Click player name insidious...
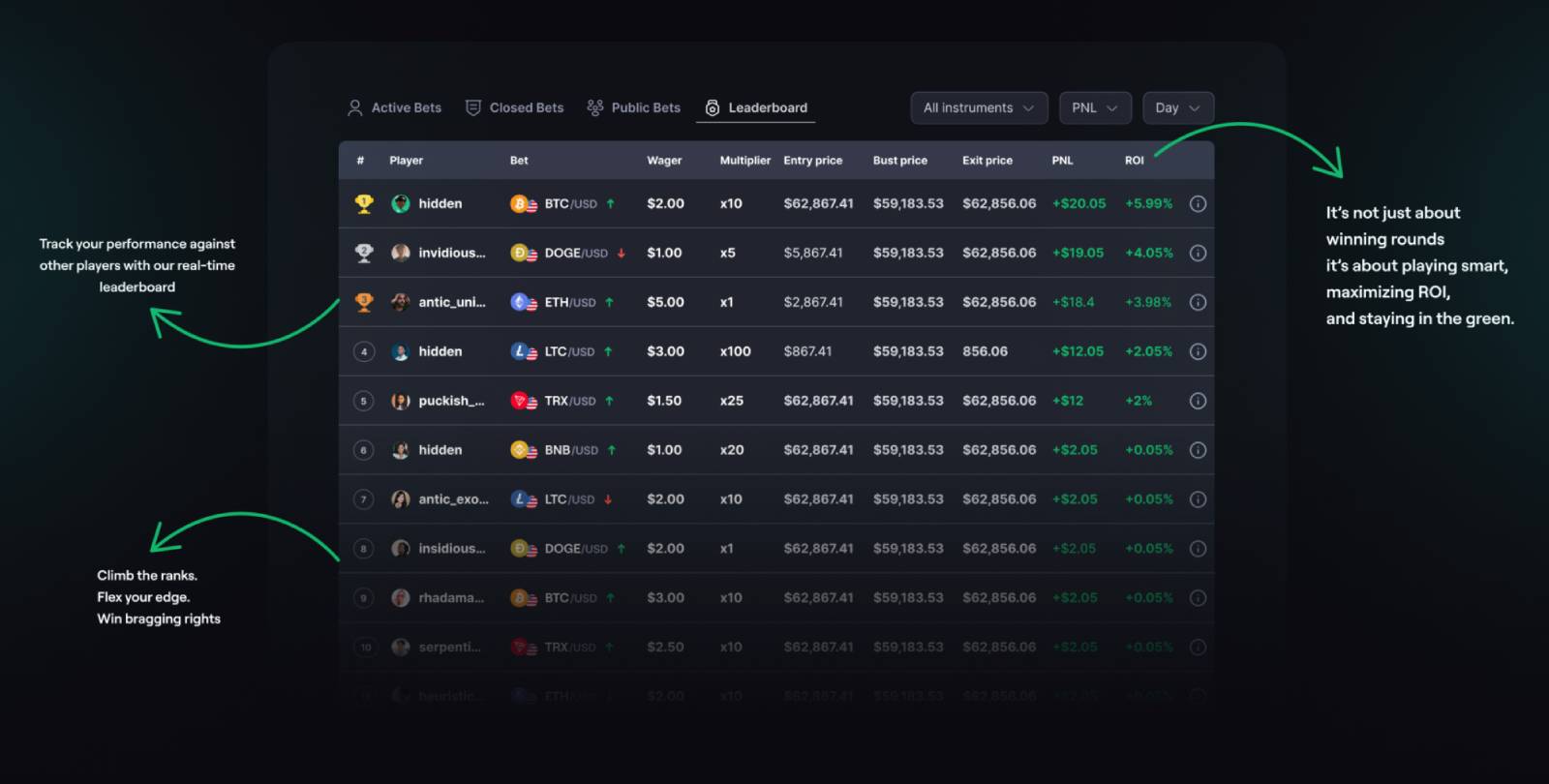 [x=452, y=549]
